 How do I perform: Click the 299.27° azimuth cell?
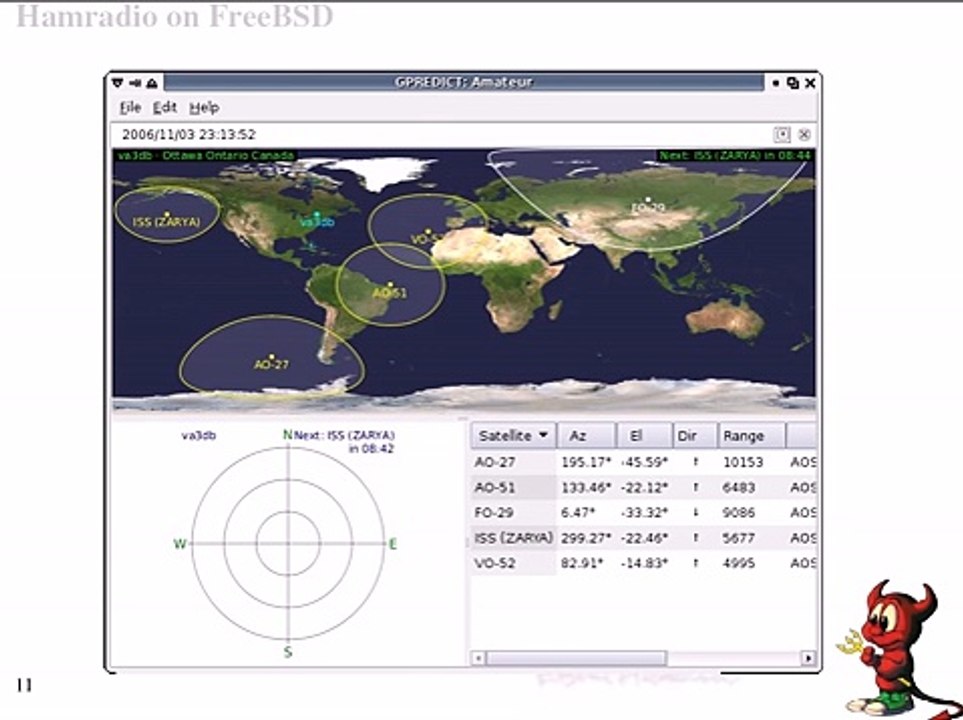click(x=586, y=538)
